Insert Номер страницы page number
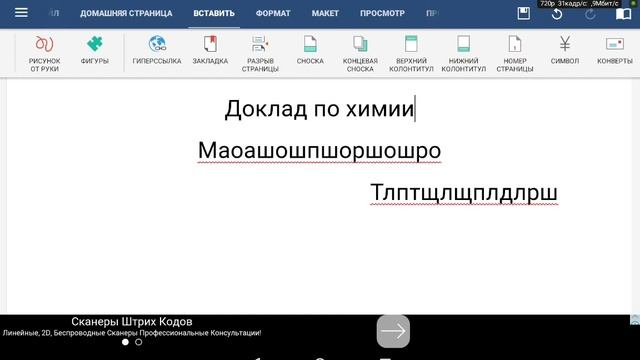The height and width of the screenshot is (360, 640). [x=515, y=54]
